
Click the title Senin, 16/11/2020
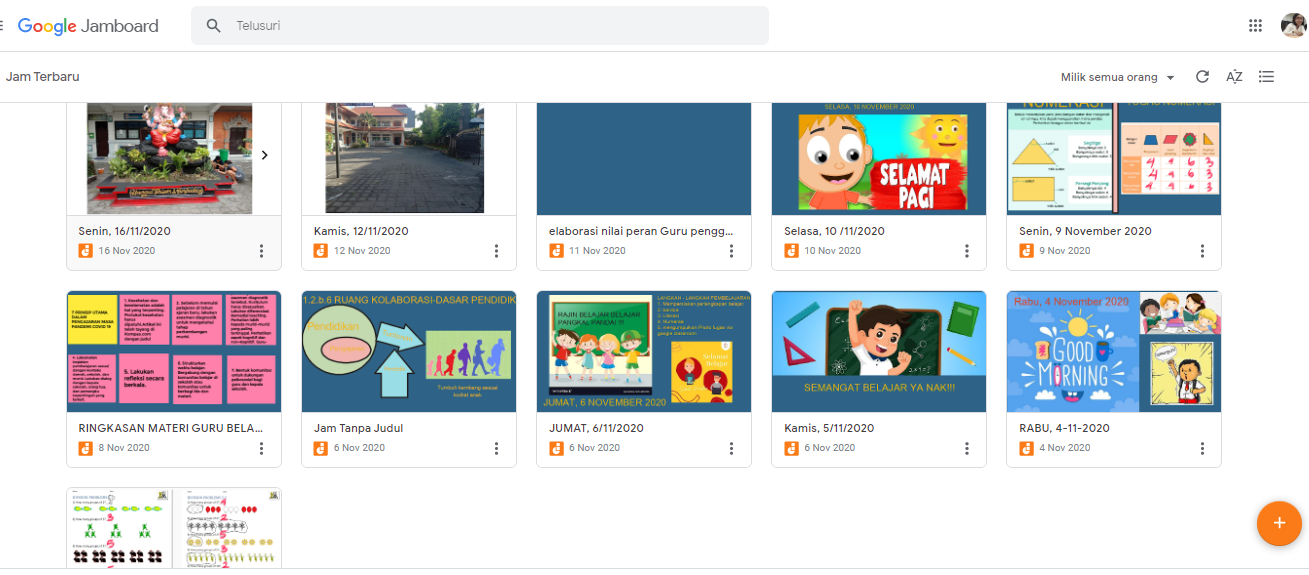125,231
